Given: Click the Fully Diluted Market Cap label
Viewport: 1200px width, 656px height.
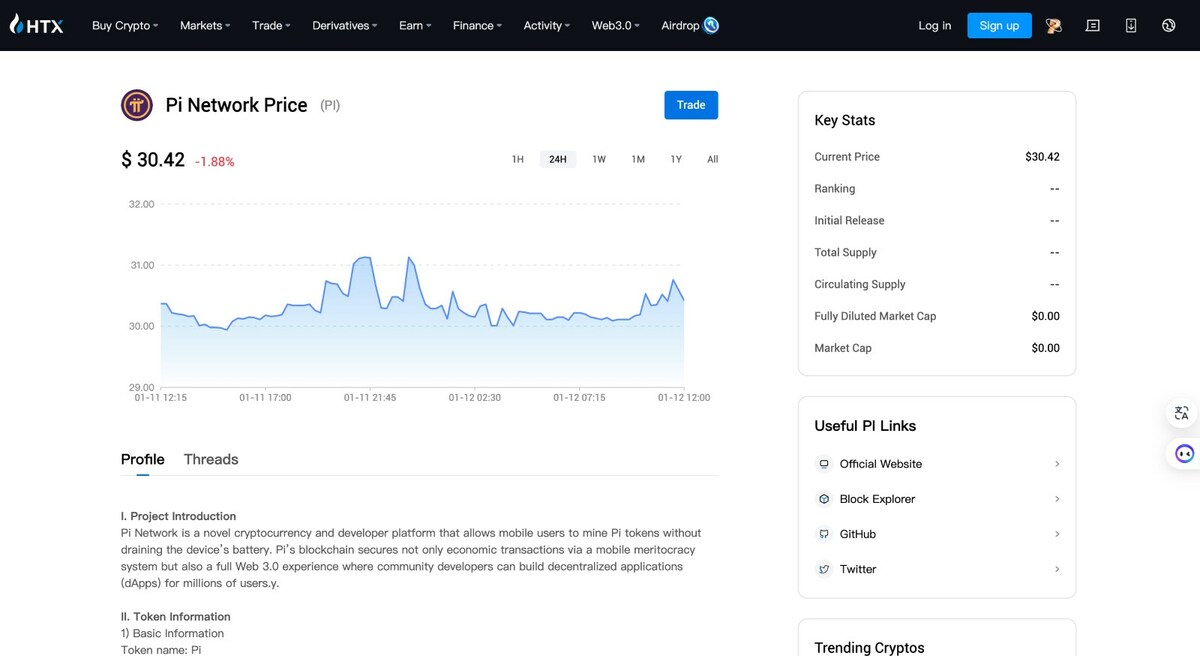Looking at the screenshot, I should tap(875, 316).
